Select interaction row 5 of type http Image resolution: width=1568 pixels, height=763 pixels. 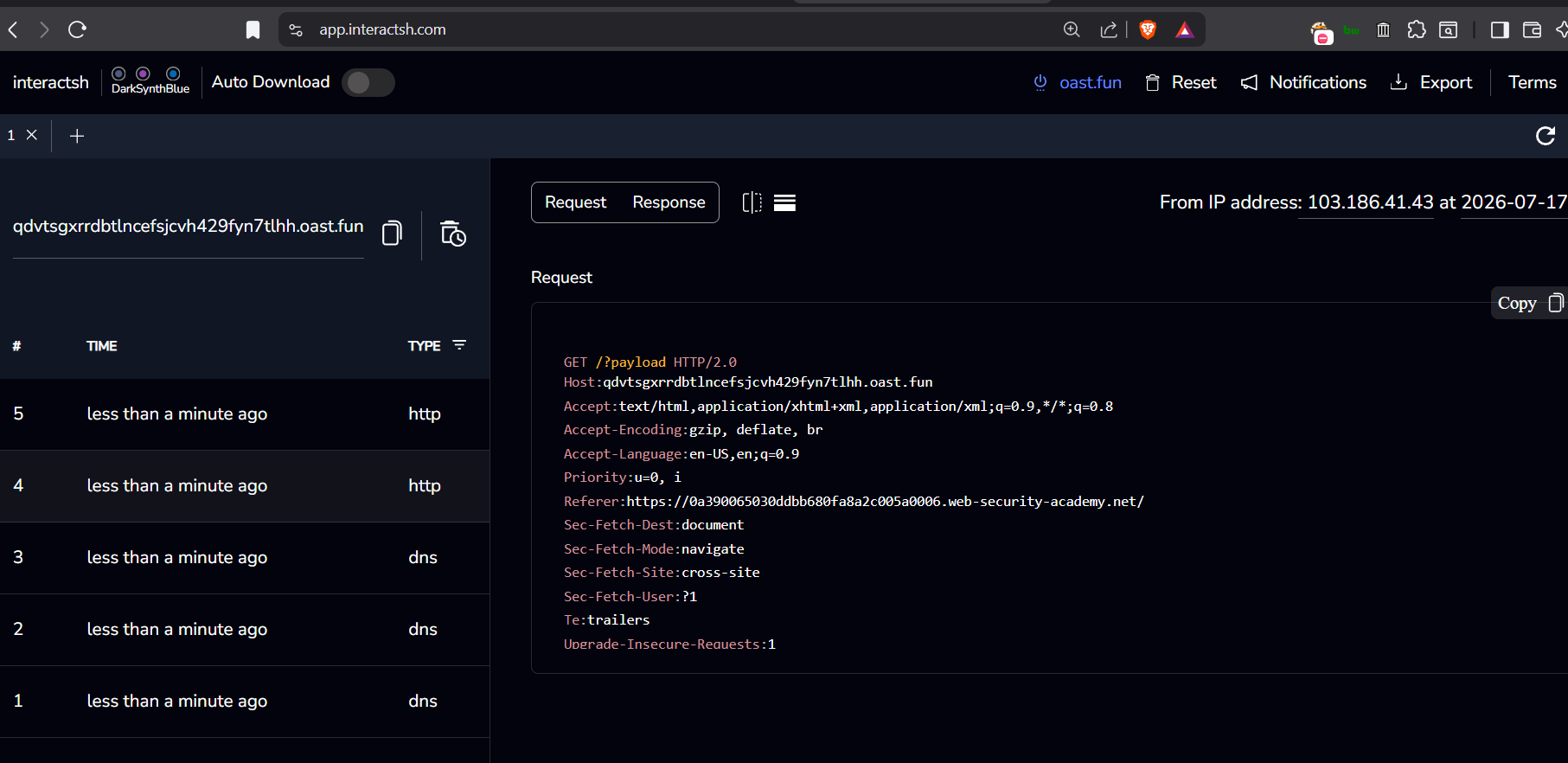tap(245, 414)
